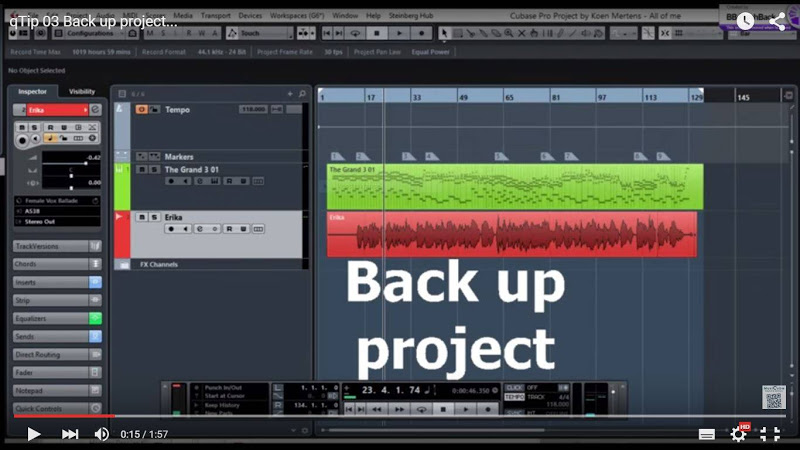The height and width of the screenshot is (450, 800).
Task: Open the Touch automation mode dropdown
Action: (x=265, y=33)
